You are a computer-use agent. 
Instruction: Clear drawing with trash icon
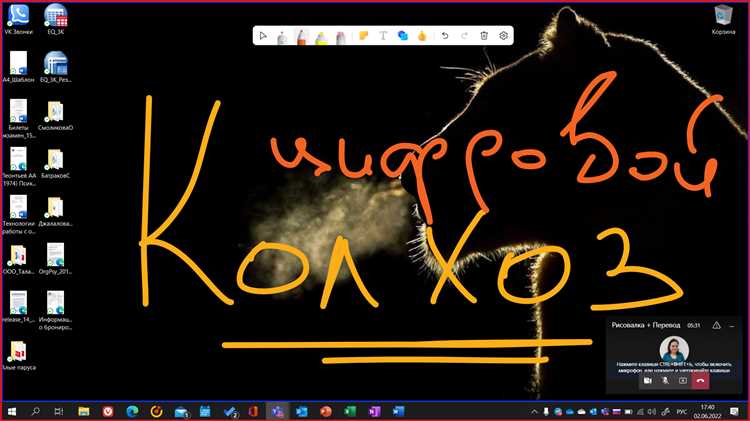484,36
